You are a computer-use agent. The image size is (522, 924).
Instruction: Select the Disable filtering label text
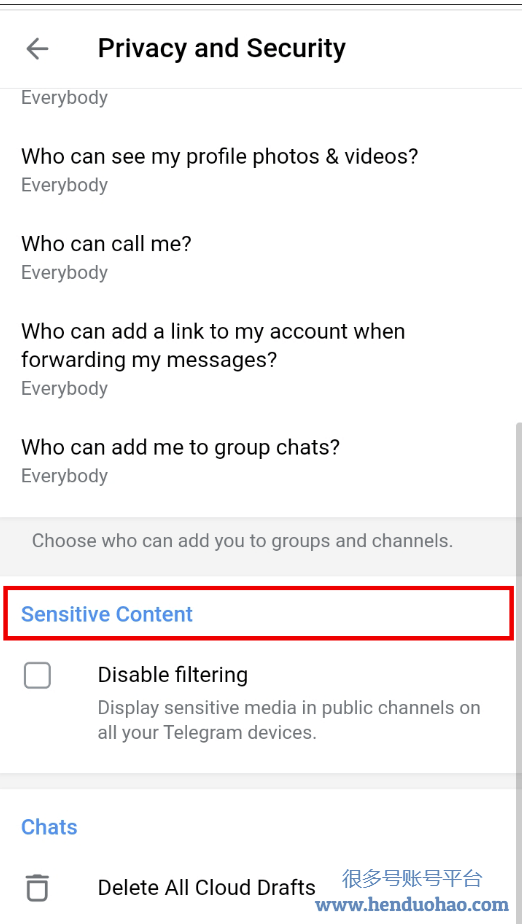click(x=173, y=674)
